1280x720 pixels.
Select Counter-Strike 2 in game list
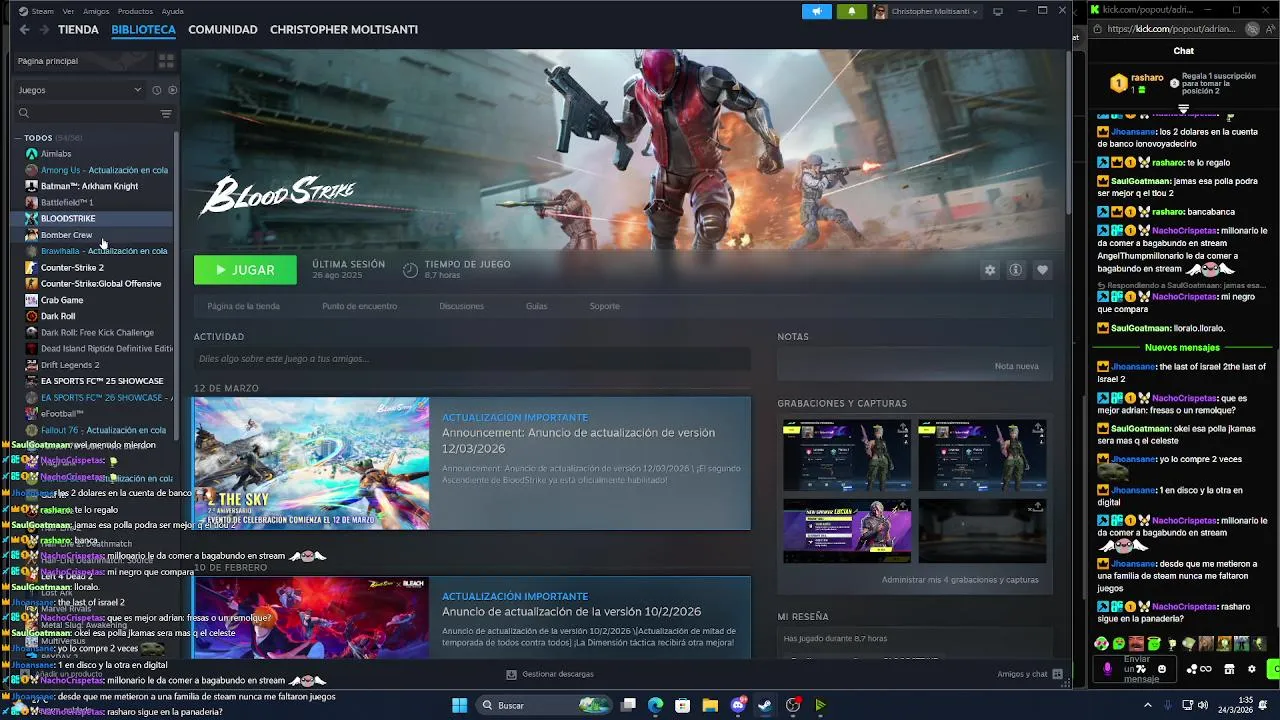[x=72, y=268]
